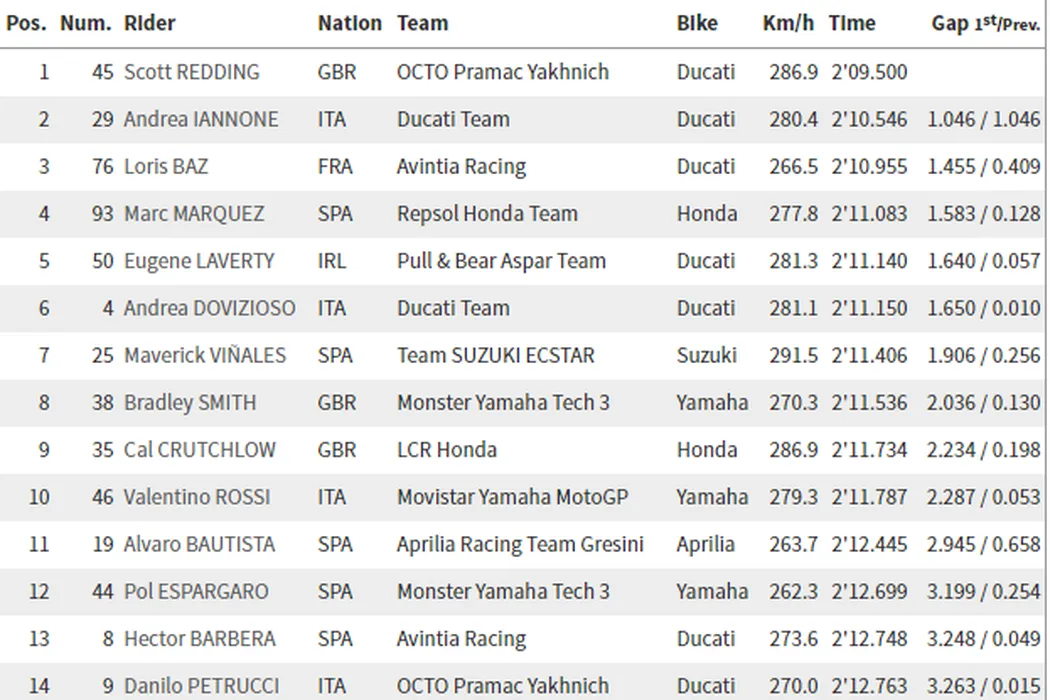Select Maverick VIÑALES rider name
Screen dimensions: 1050x700
204,355
